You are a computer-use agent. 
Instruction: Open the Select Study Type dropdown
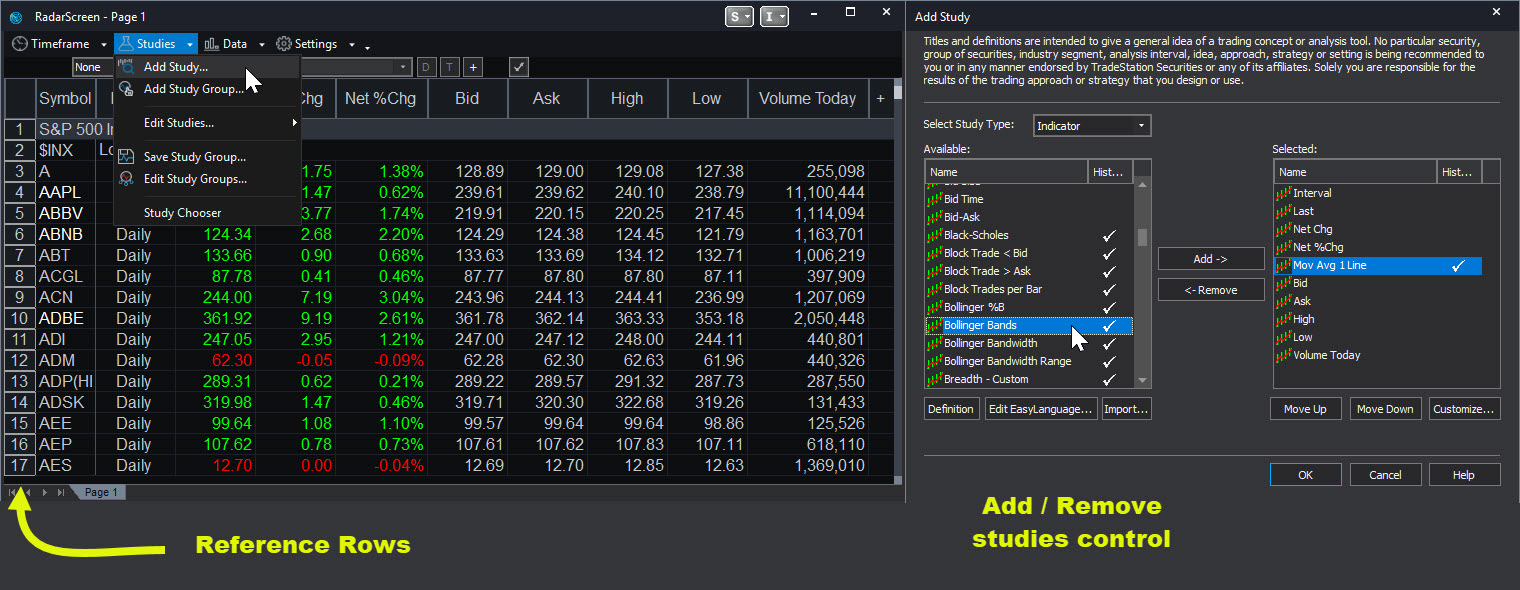click(1091, 126)
